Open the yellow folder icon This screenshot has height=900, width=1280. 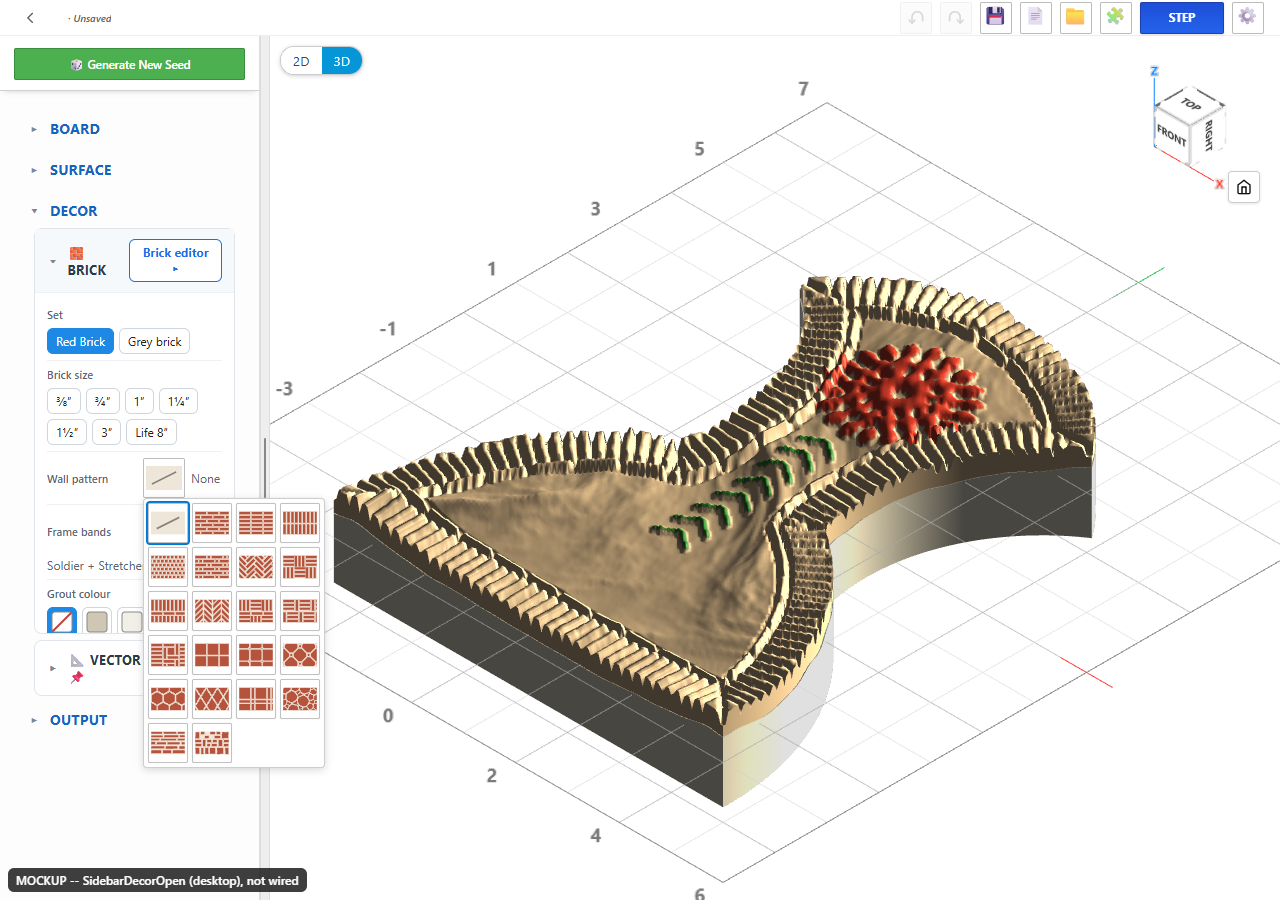click(1075, 18)
